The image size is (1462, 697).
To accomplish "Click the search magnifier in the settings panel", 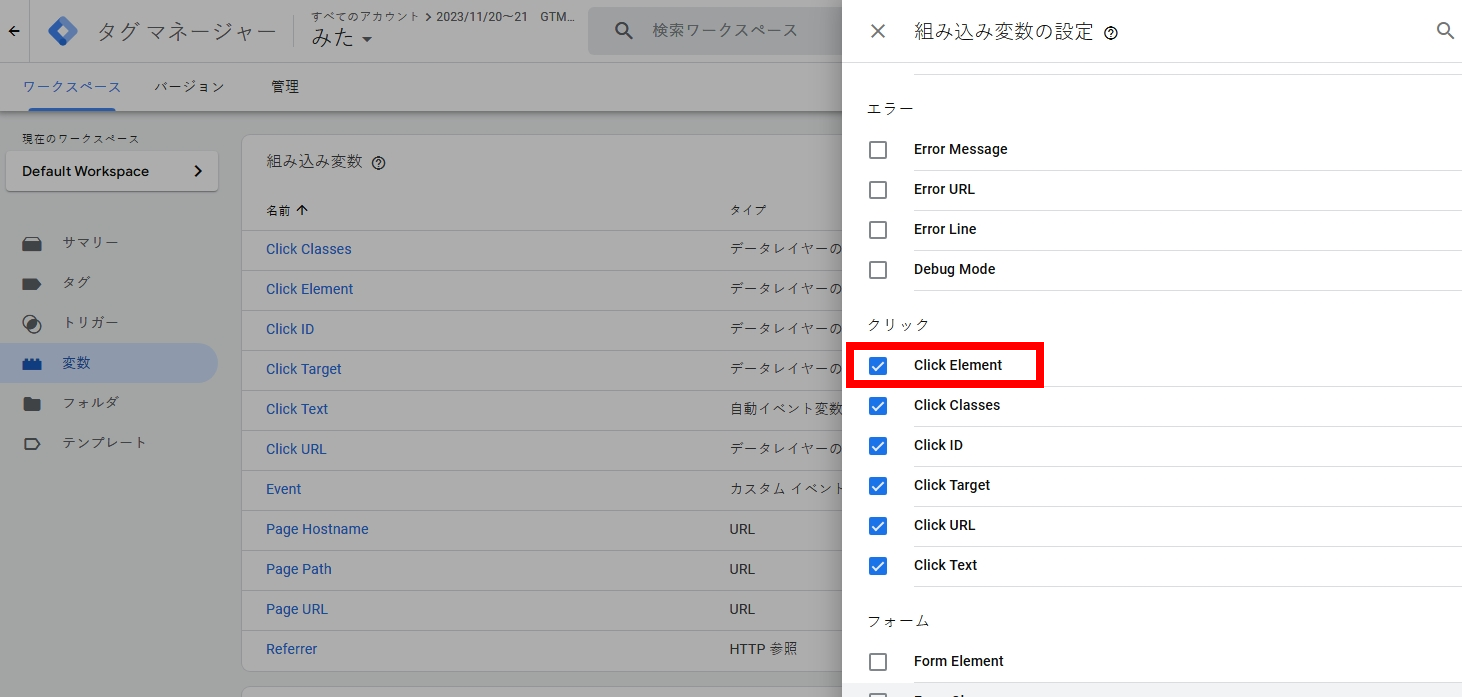I will point(1445,31).
